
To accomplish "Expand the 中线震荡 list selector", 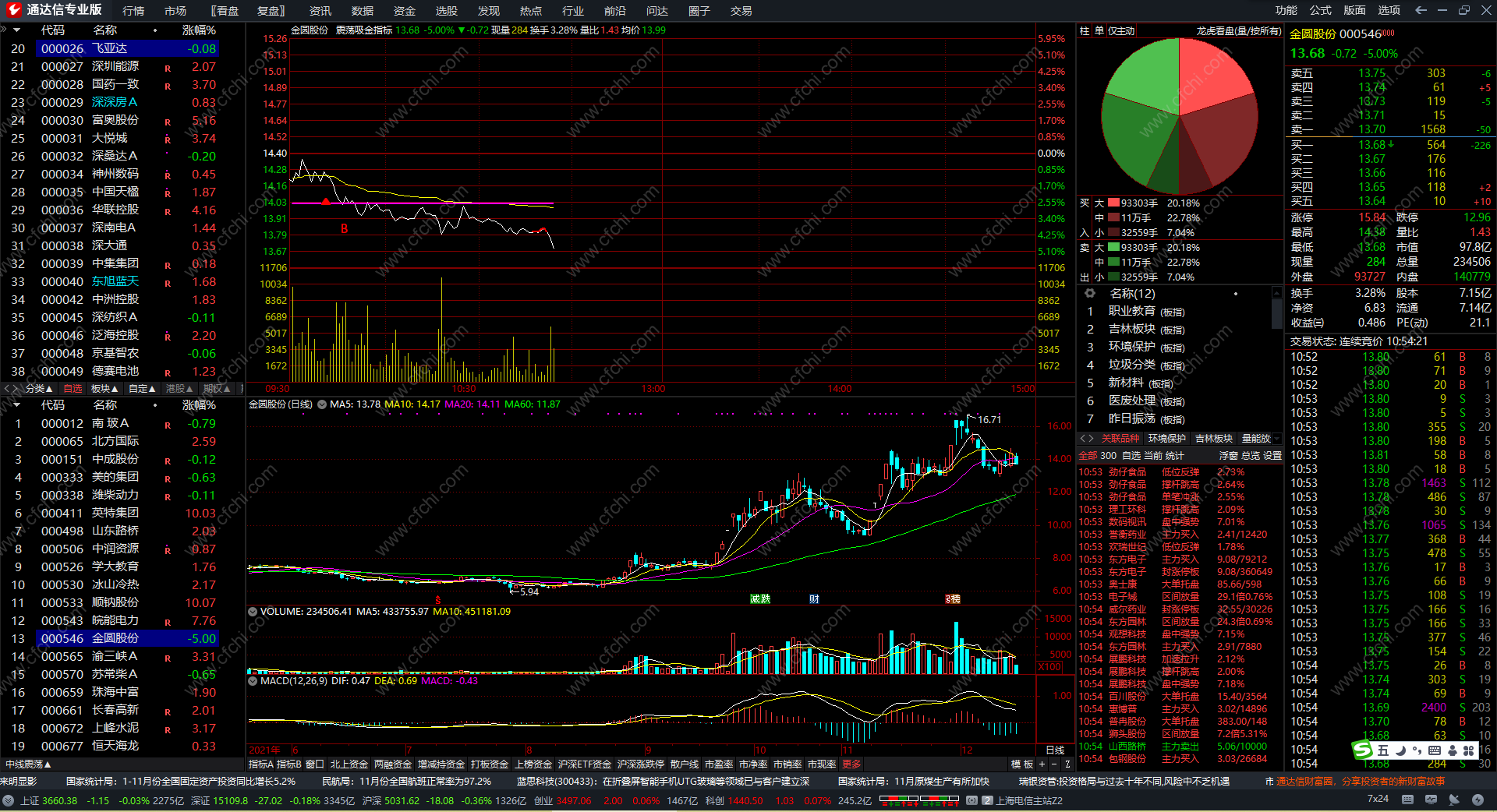I will click(28, 764).
